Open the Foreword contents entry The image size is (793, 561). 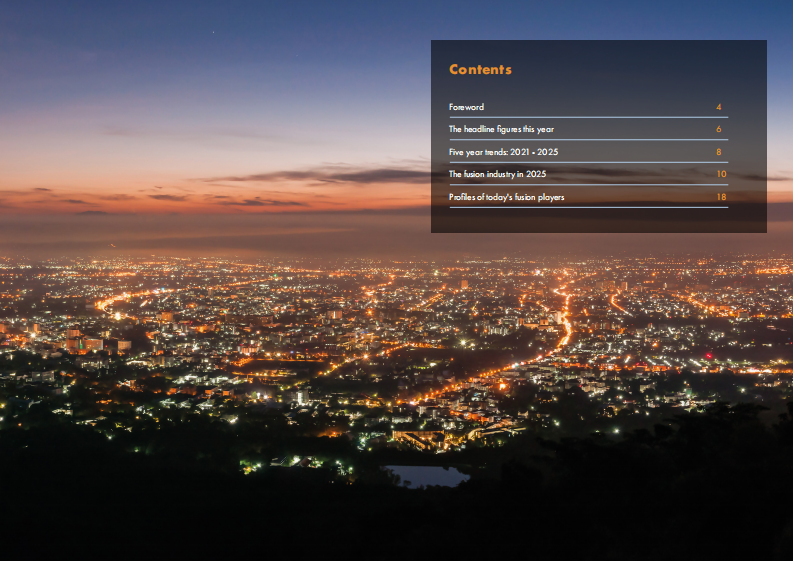467,107
